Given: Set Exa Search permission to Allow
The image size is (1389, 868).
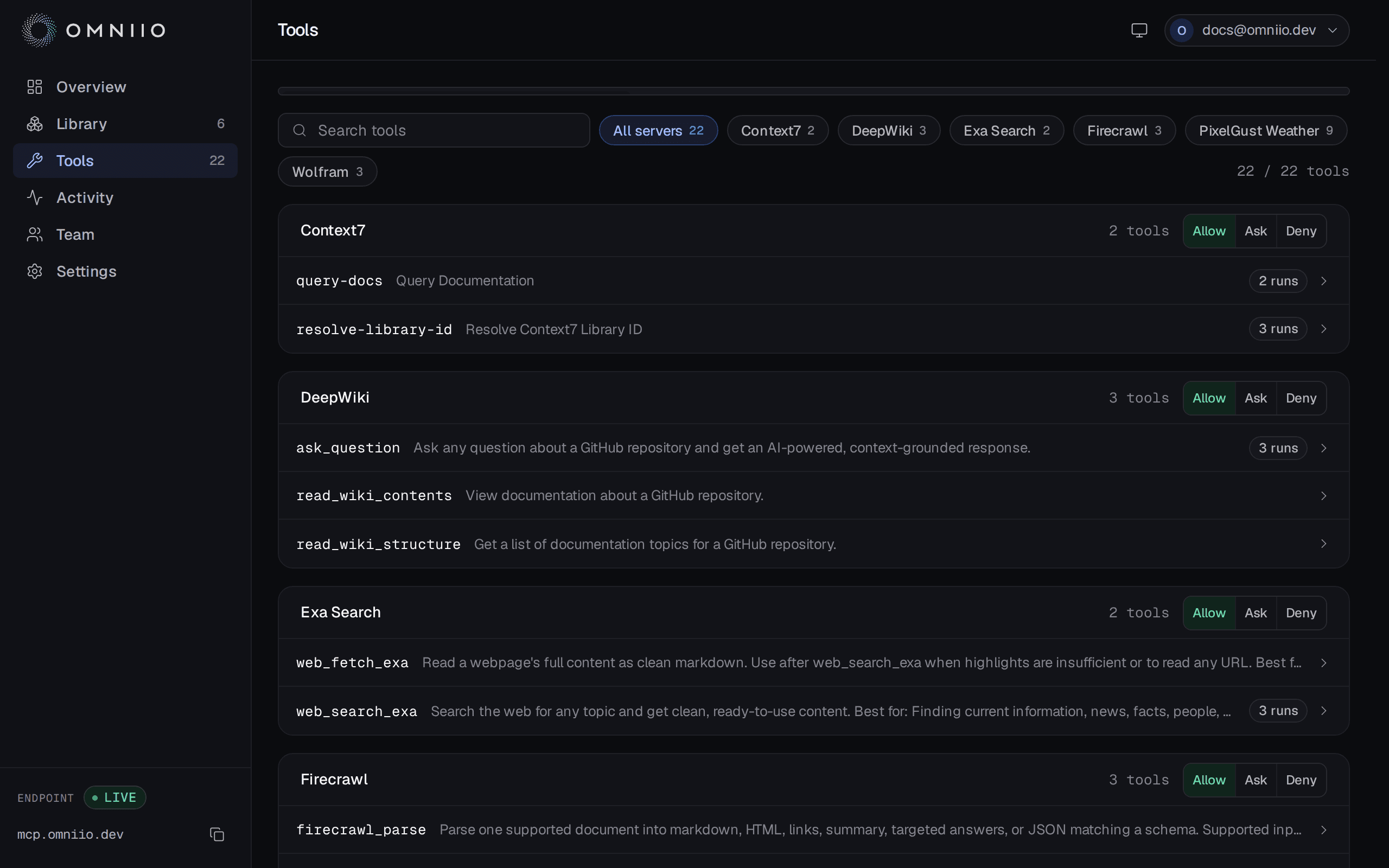Looking at the screenshot, I should (x=1209, y=612).
